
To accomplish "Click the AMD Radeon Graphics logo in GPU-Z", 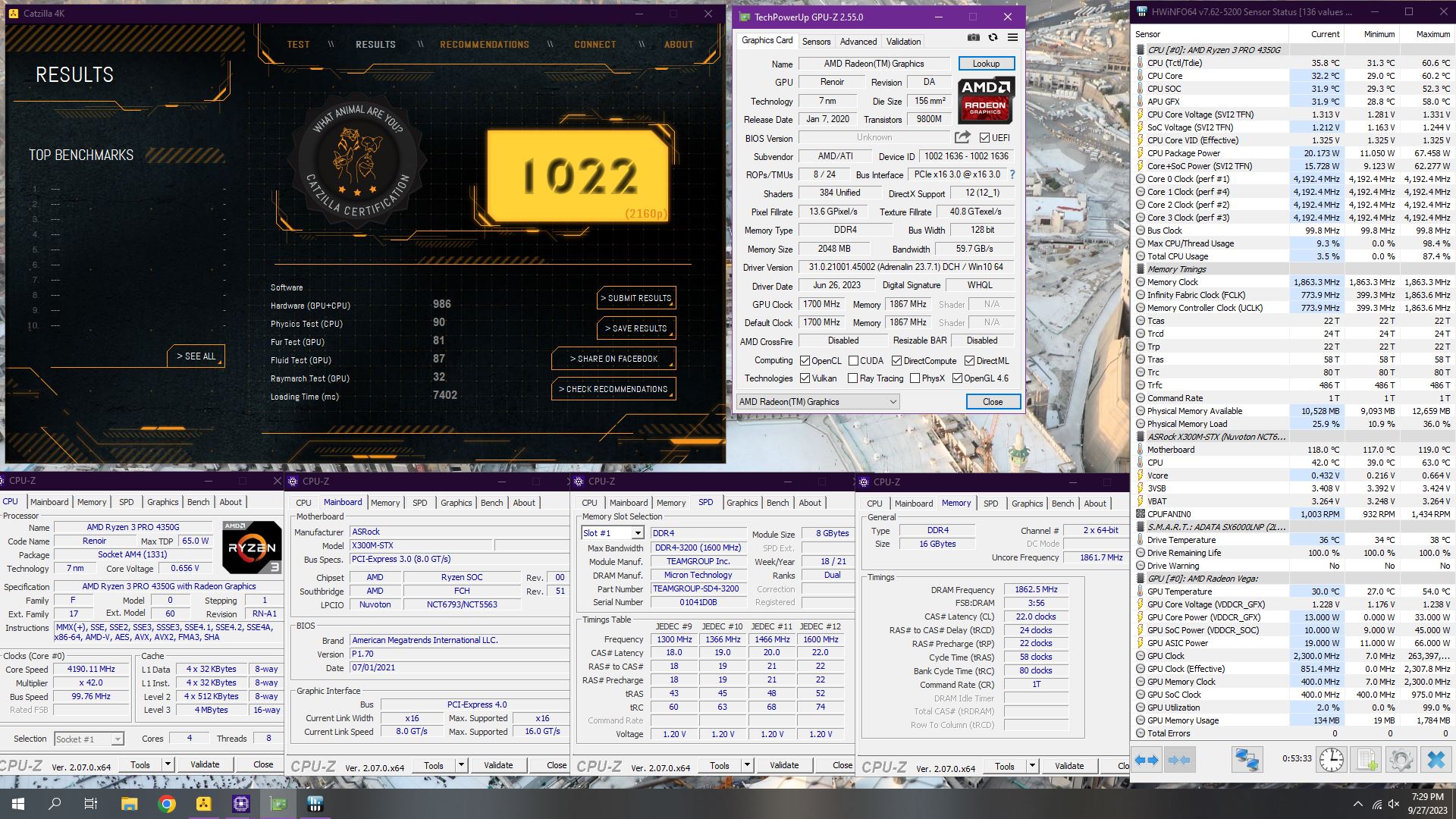I will point(986,101).
